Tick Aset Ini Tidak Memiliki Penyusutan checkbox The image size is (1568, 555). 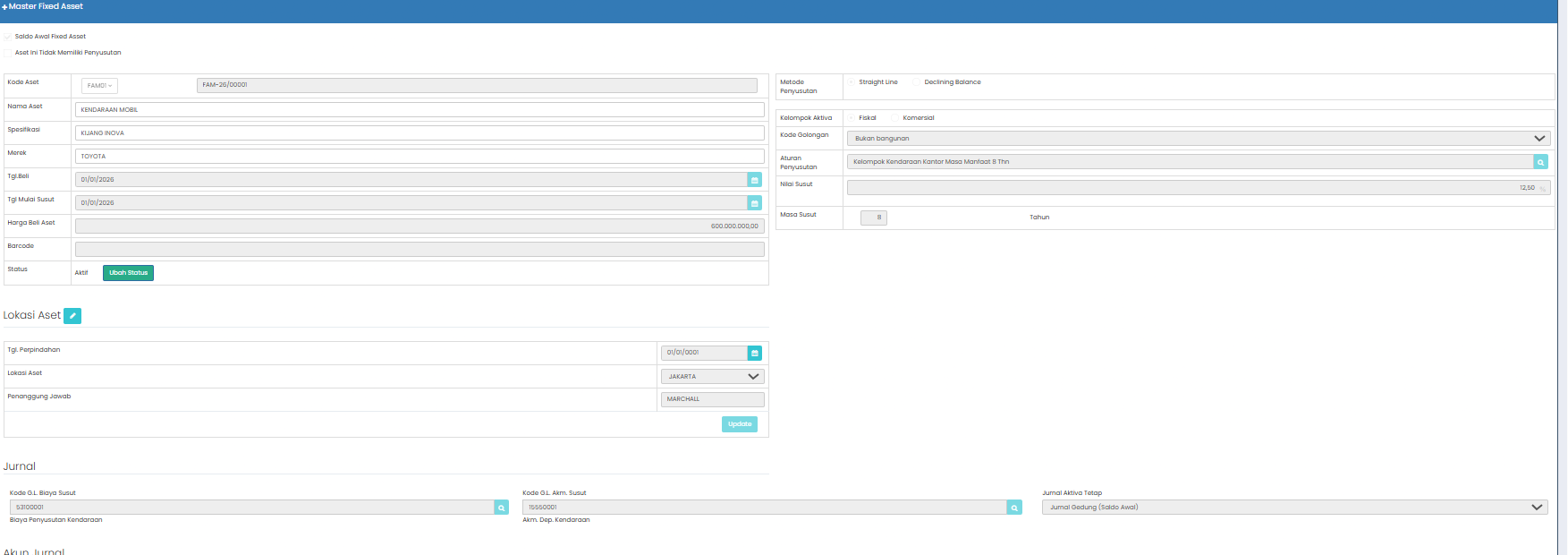8,53
